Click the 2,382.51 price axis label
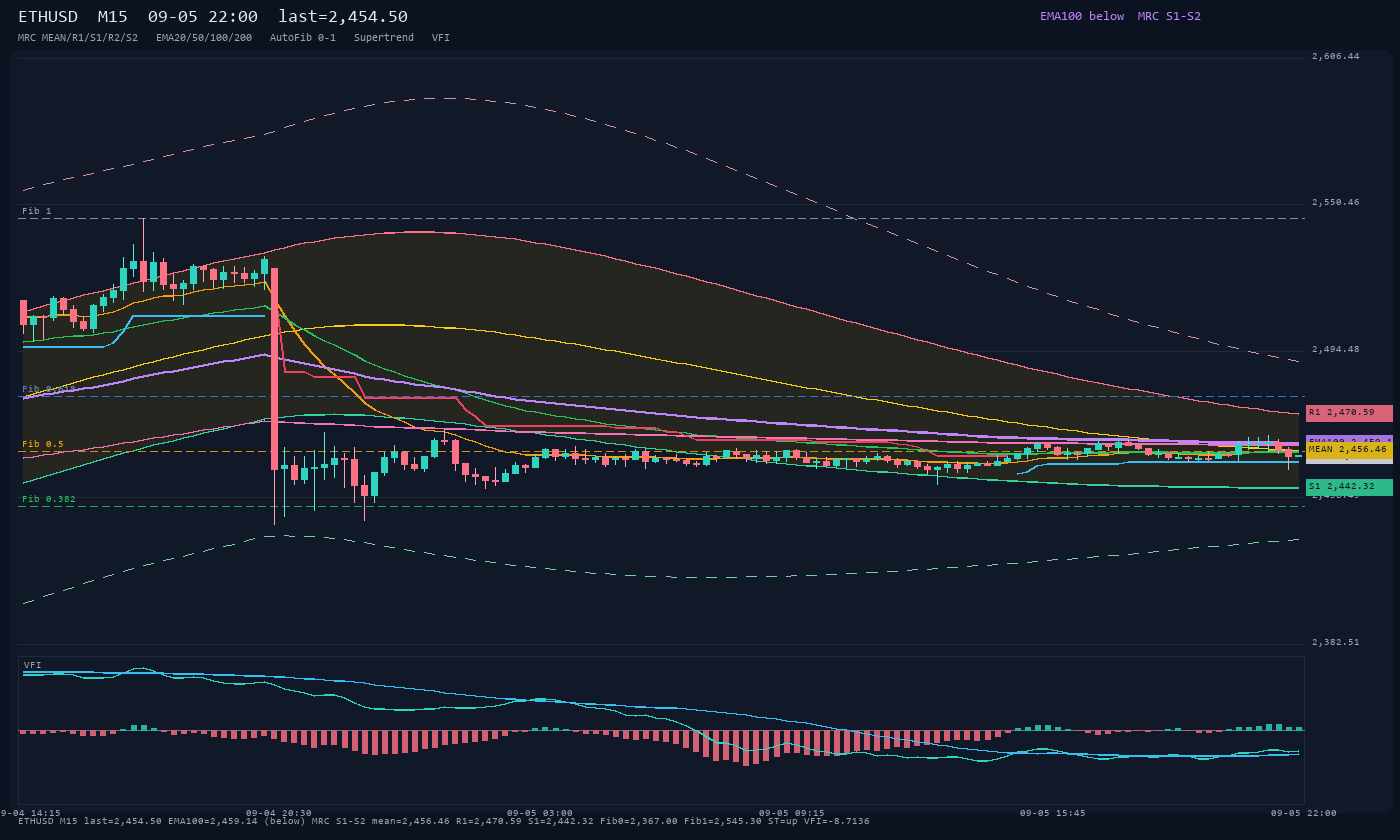This screenshot has height=840, width=1400. (1335, 642)
